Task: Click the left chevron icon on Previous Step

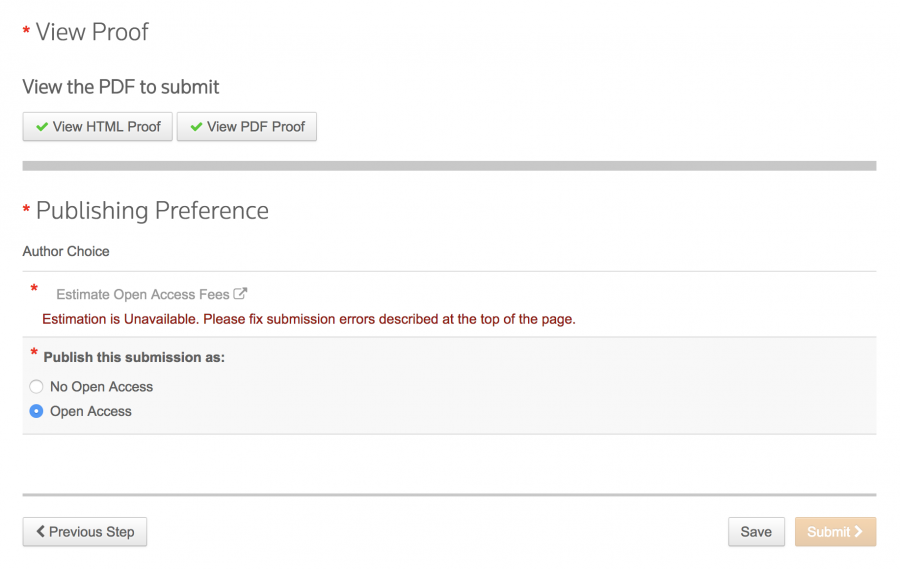Action: tap(41, 532)
